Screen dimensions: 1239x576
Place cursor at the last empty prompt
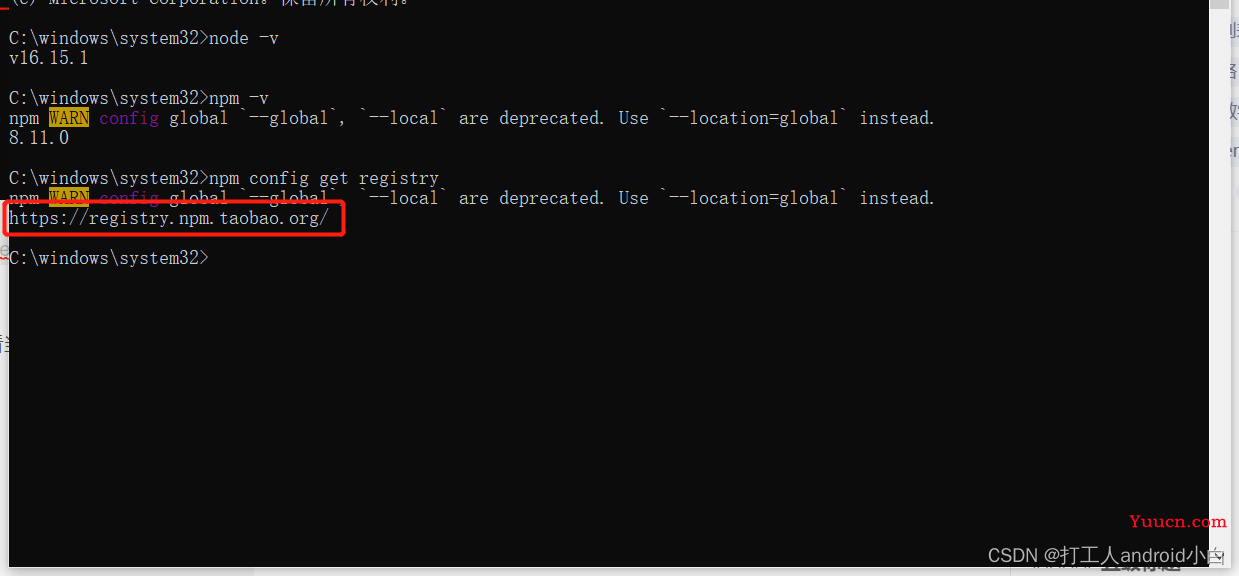[x=213, y=258]
